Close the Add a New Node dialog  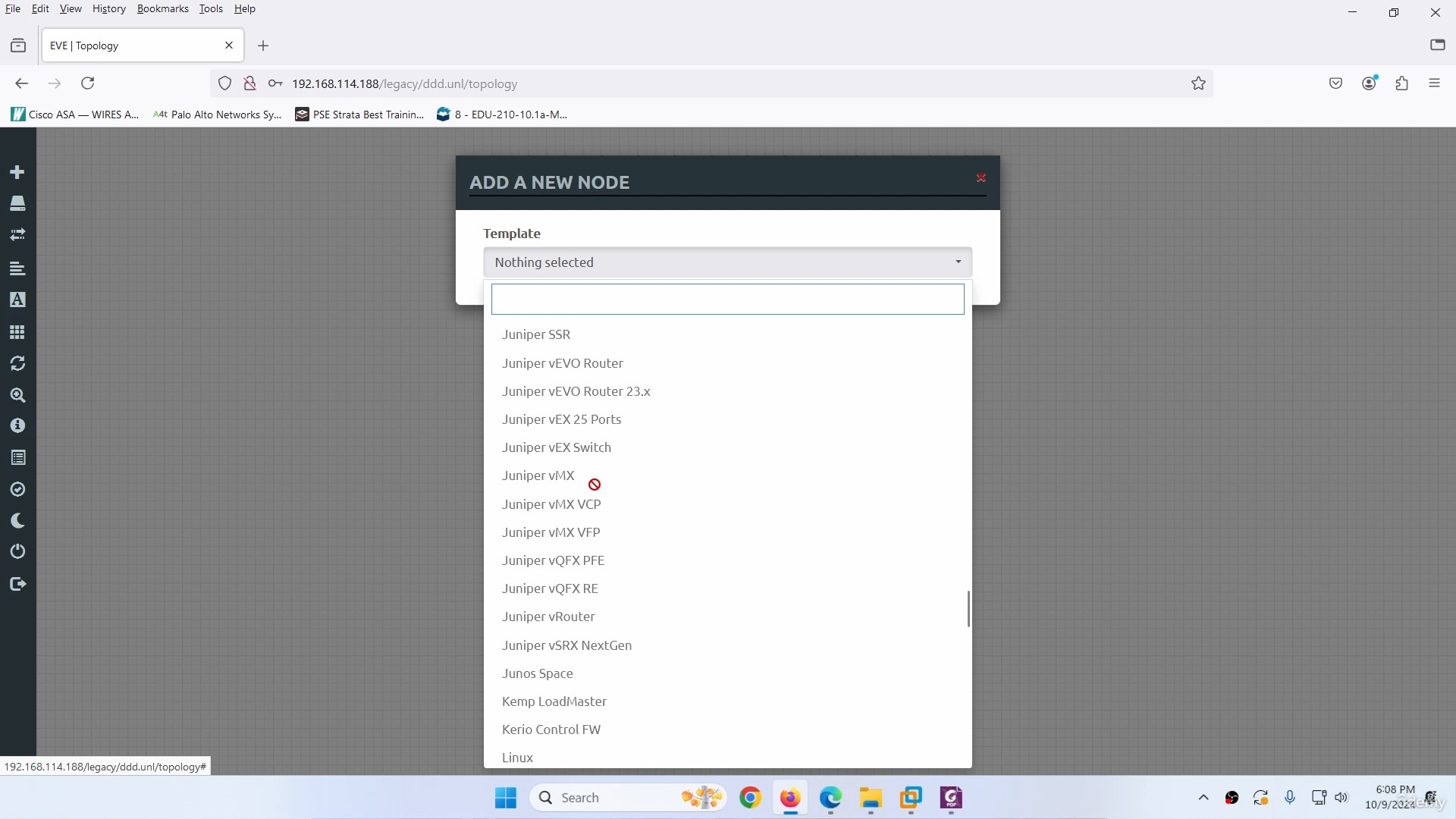(x=981, y=177)
